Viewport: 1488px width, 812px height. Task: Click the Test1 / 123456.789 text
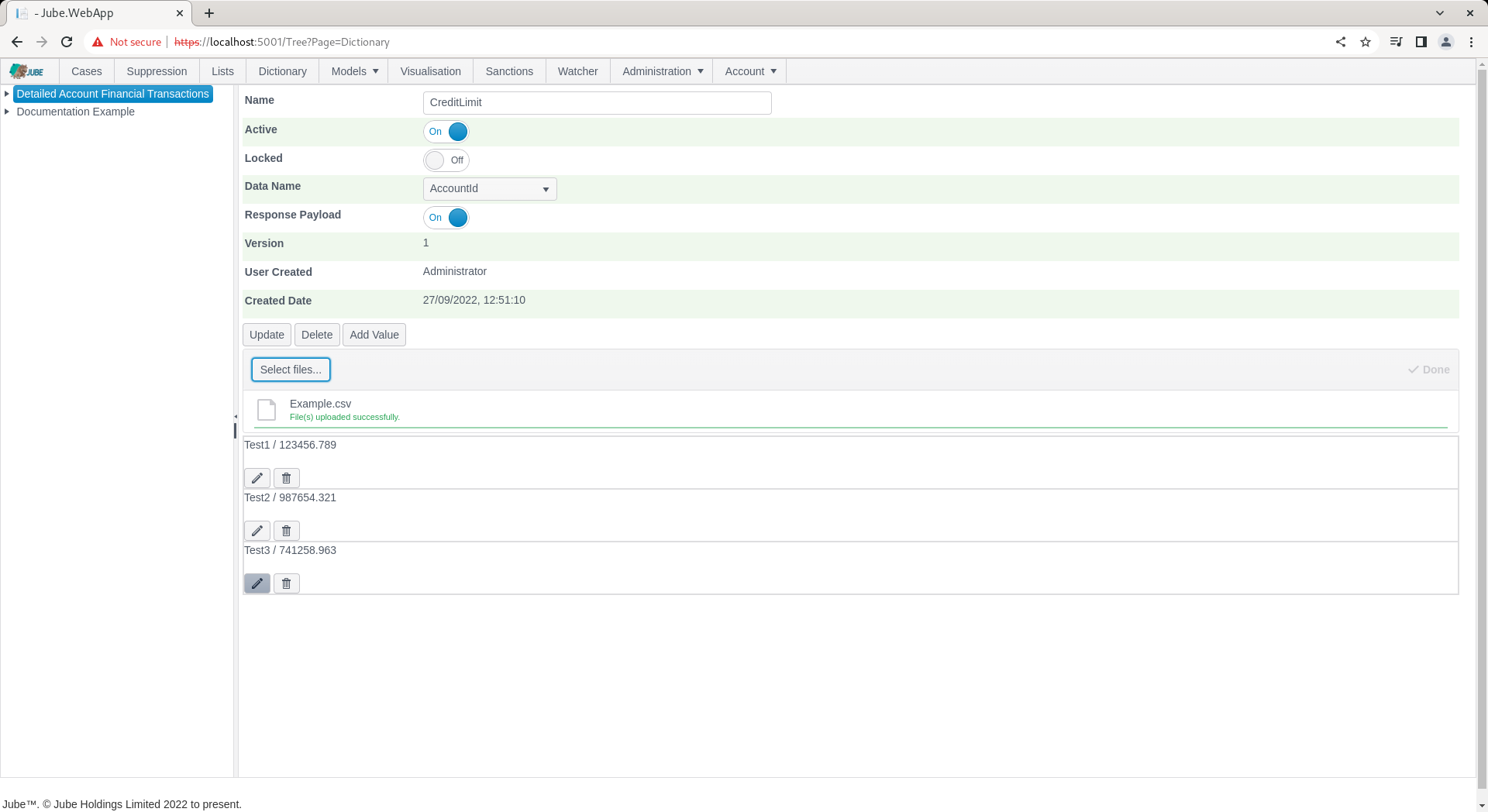click(291, 445)
